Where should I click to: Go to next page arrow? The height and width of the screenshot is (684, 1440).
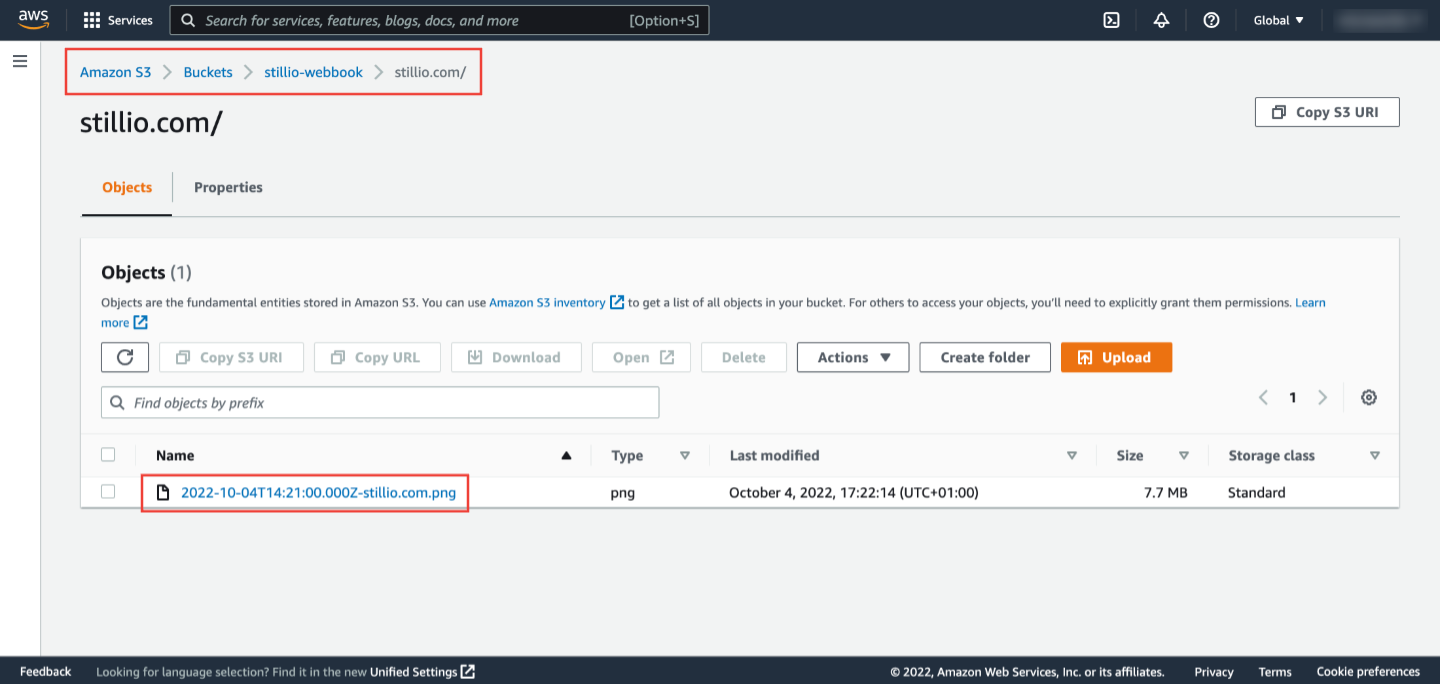point(1322,397)
